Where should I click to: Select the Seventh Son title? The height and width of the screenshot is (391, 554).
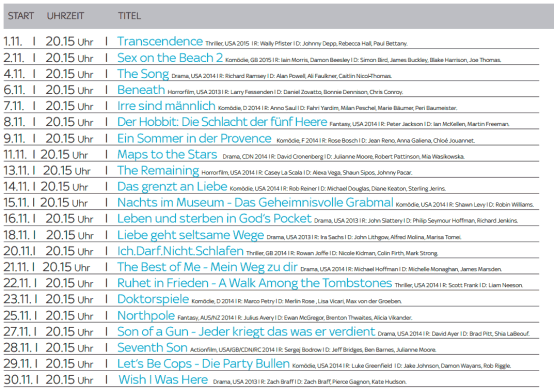coord(152,348)
